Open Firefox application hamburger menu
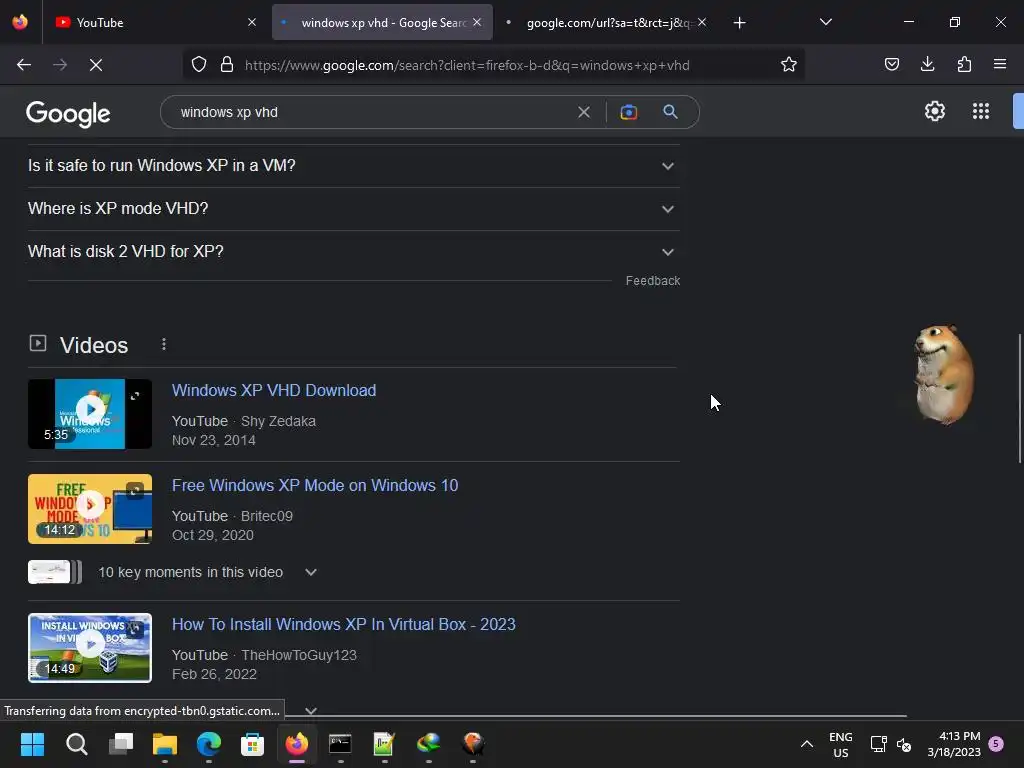Image resolution: width=1024 pixels, height=768 pixels. click(x=1000, y=64)
